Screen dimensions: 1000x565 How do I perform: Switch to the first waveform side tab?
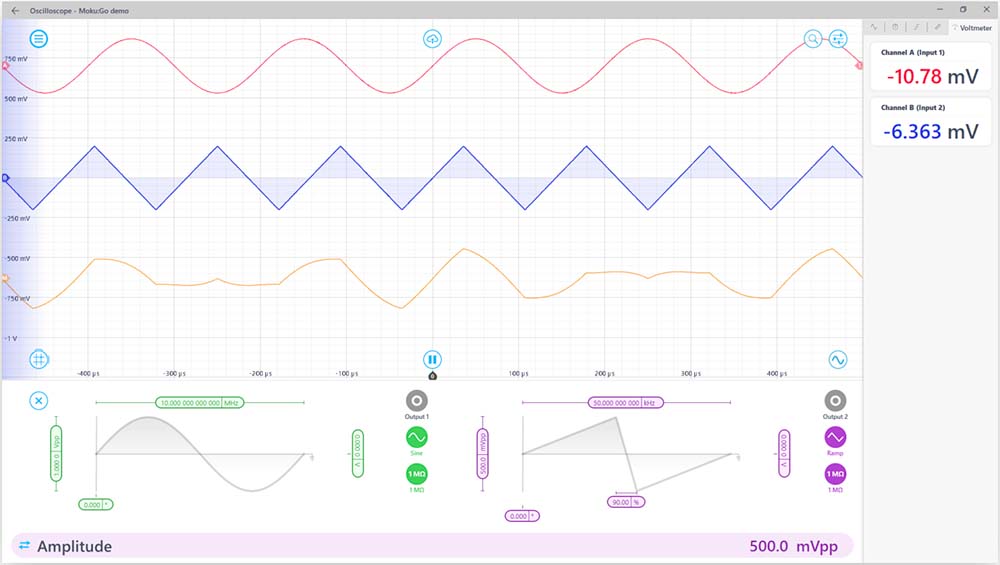[874, 27]
